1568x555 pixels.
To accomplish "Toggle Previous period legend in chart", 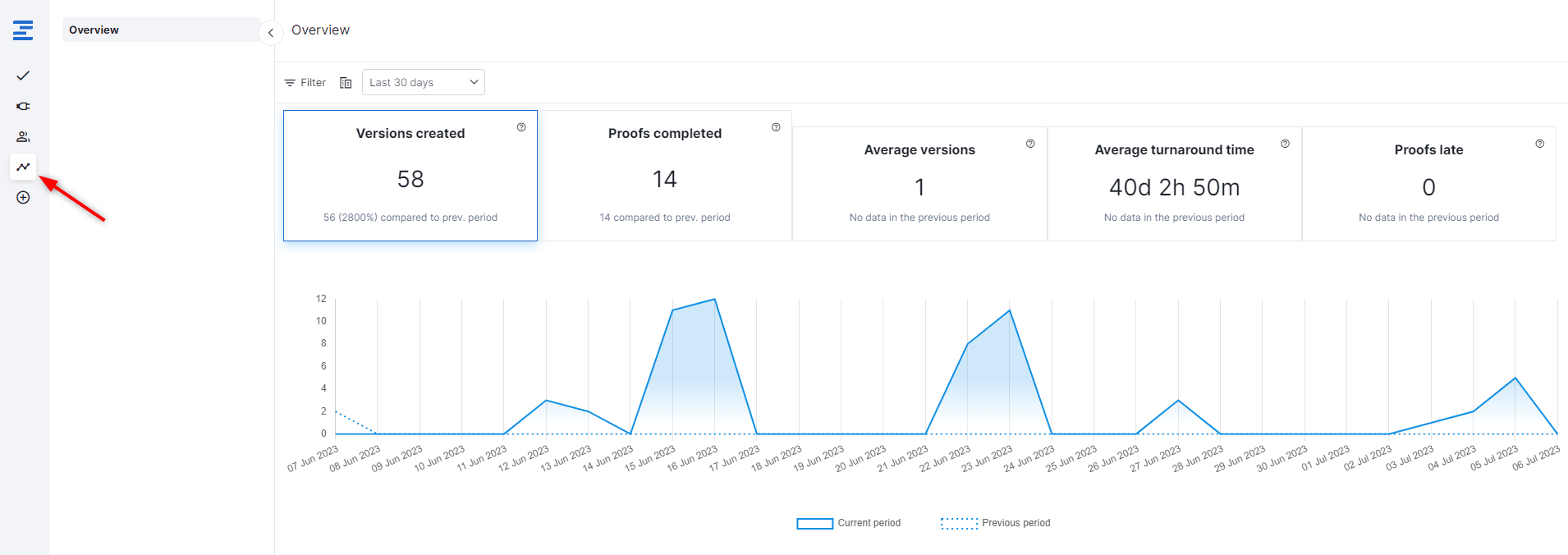I will (995, 523).
